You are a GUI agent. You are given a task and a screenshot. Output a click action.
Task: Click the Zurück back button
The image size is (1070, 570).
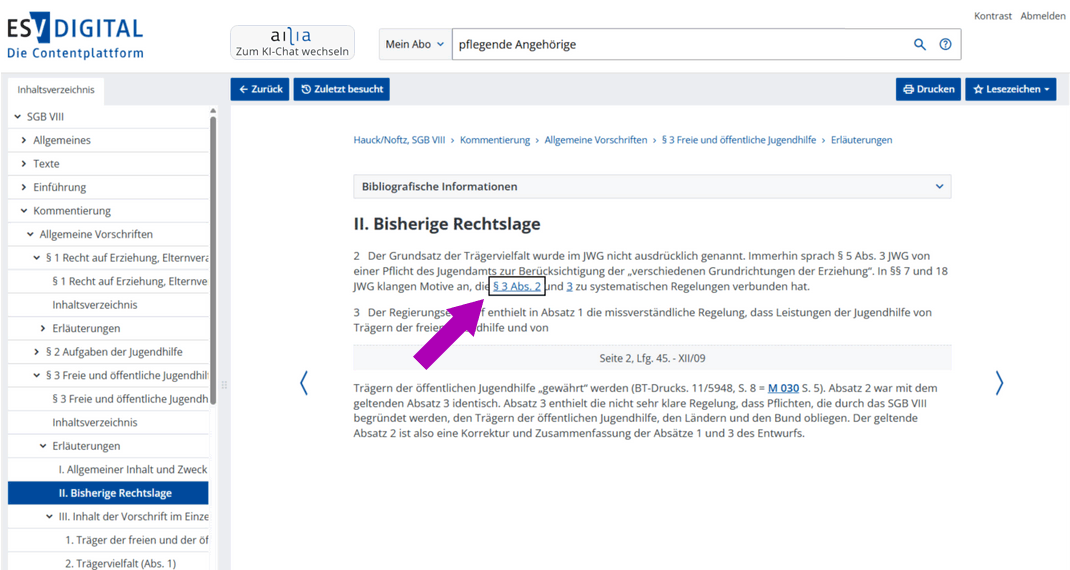(x=260, y=89)
